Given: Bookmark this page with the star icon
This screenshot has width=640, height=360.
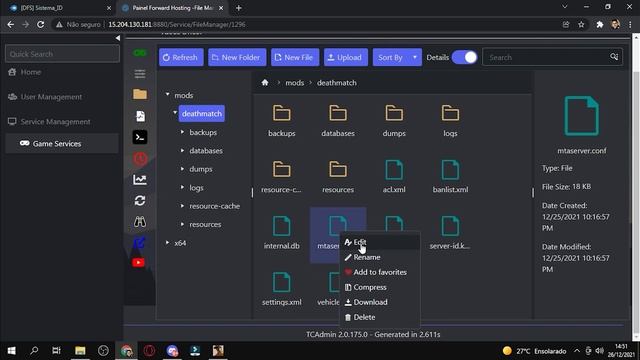Looking at the screenshot, I should pyautogui.click(x=581, y=24).
